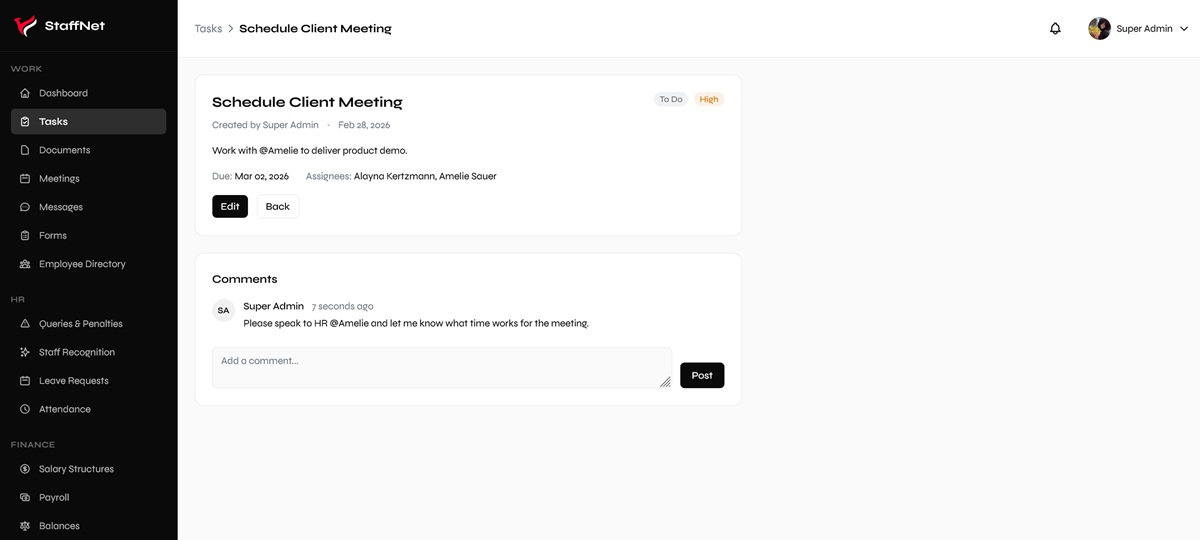Click the High priority badge
Screen dimensions: 1200x540
[709, 100]
